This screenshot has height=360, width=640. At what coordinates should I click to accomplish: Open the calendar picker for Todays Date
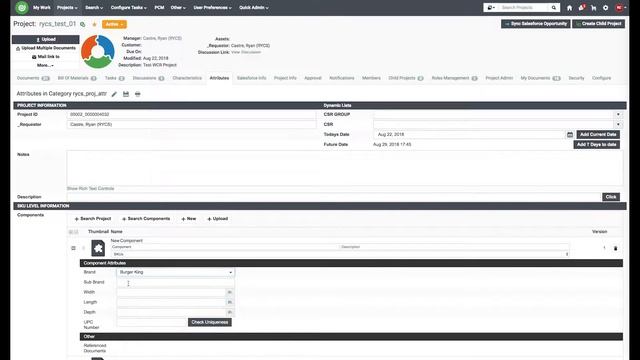coord(570,135)
